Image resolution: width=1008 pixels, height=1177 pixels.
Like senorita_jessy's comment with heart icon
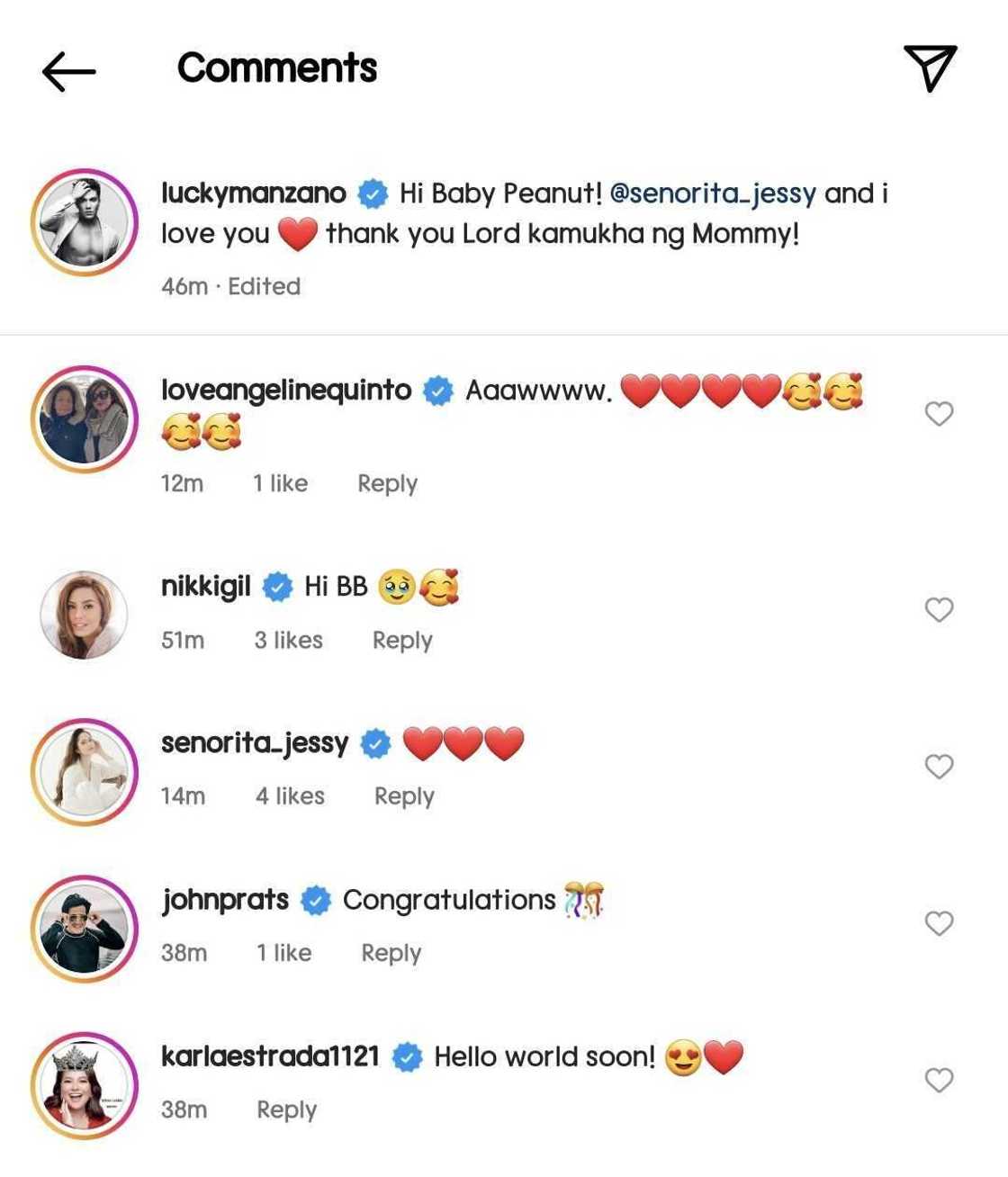pos(939,767)
